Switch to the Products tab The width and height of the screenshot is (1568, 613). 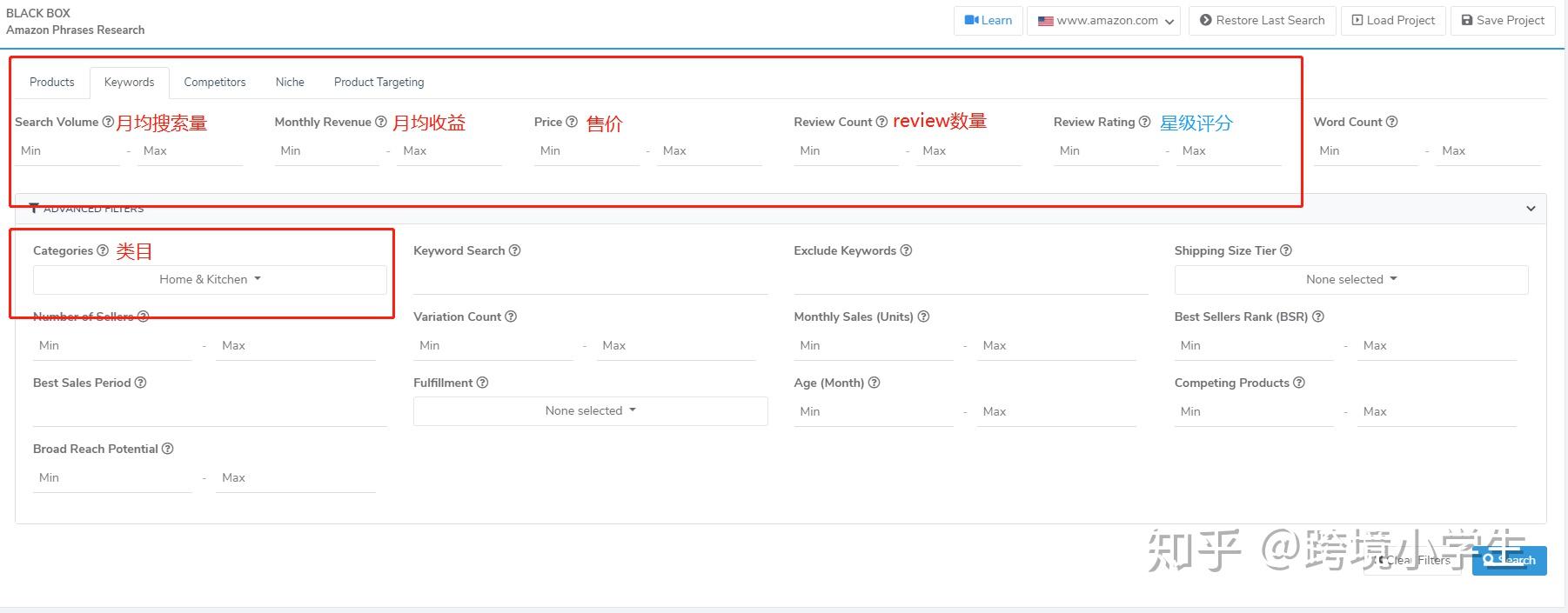pyautogui.click(x=52, y=83)
